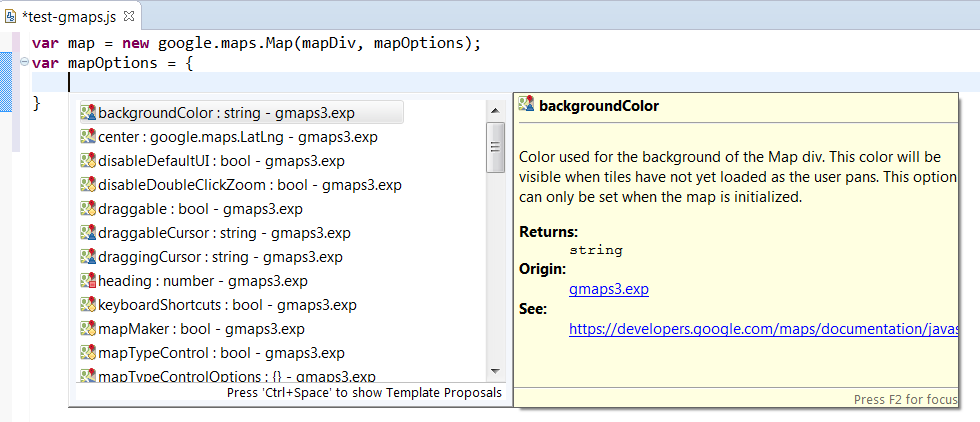Choose the heading : number proposal

point(194,281)
